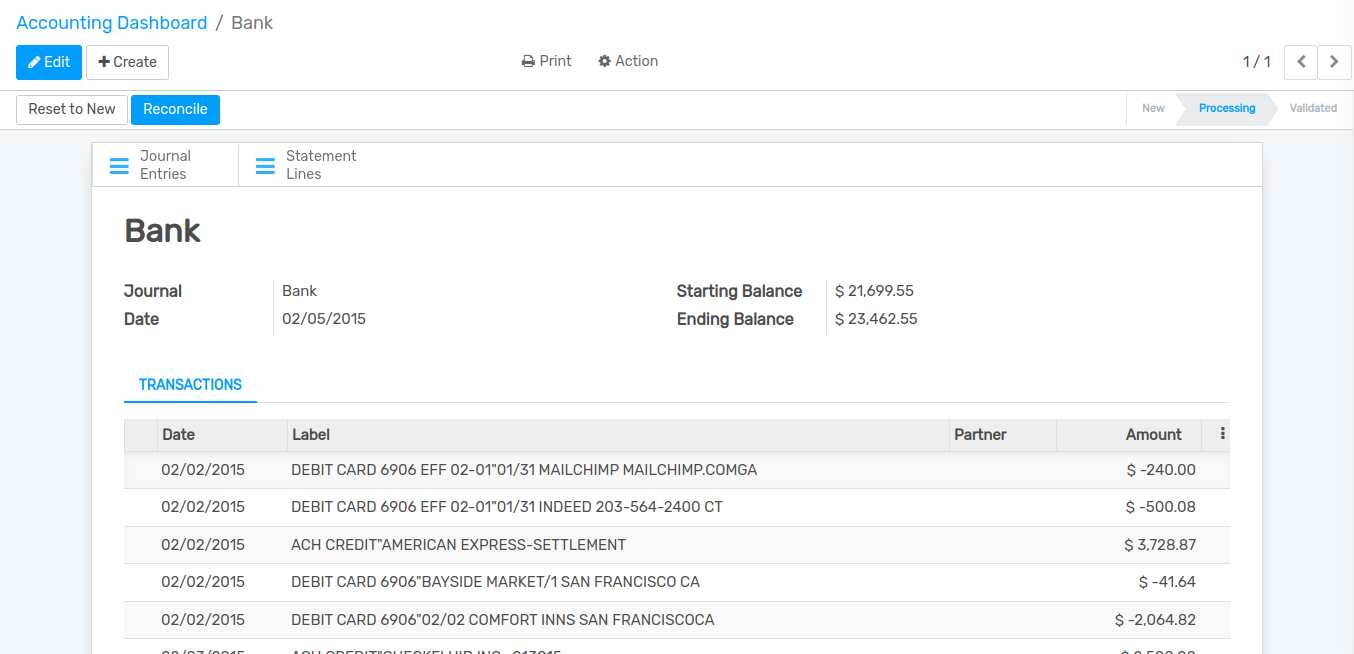The width and height of the screenshot is (1354, 654).
Task: Go to the previous record arrow
Action: coord(1300,62)
